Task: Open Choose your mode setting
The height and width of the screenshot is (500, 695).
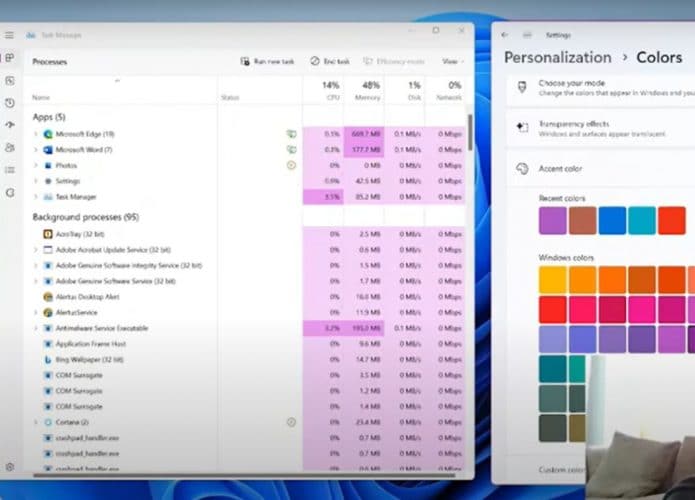Action: click(601, 88)
